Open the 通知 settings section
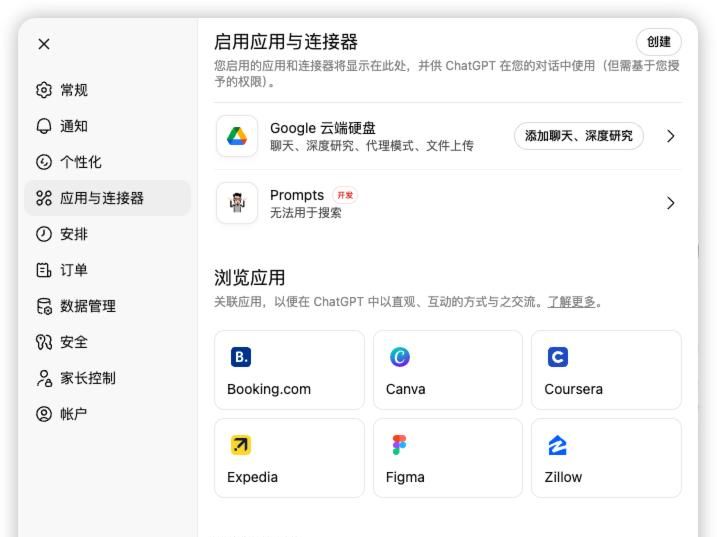 point(107,126)
